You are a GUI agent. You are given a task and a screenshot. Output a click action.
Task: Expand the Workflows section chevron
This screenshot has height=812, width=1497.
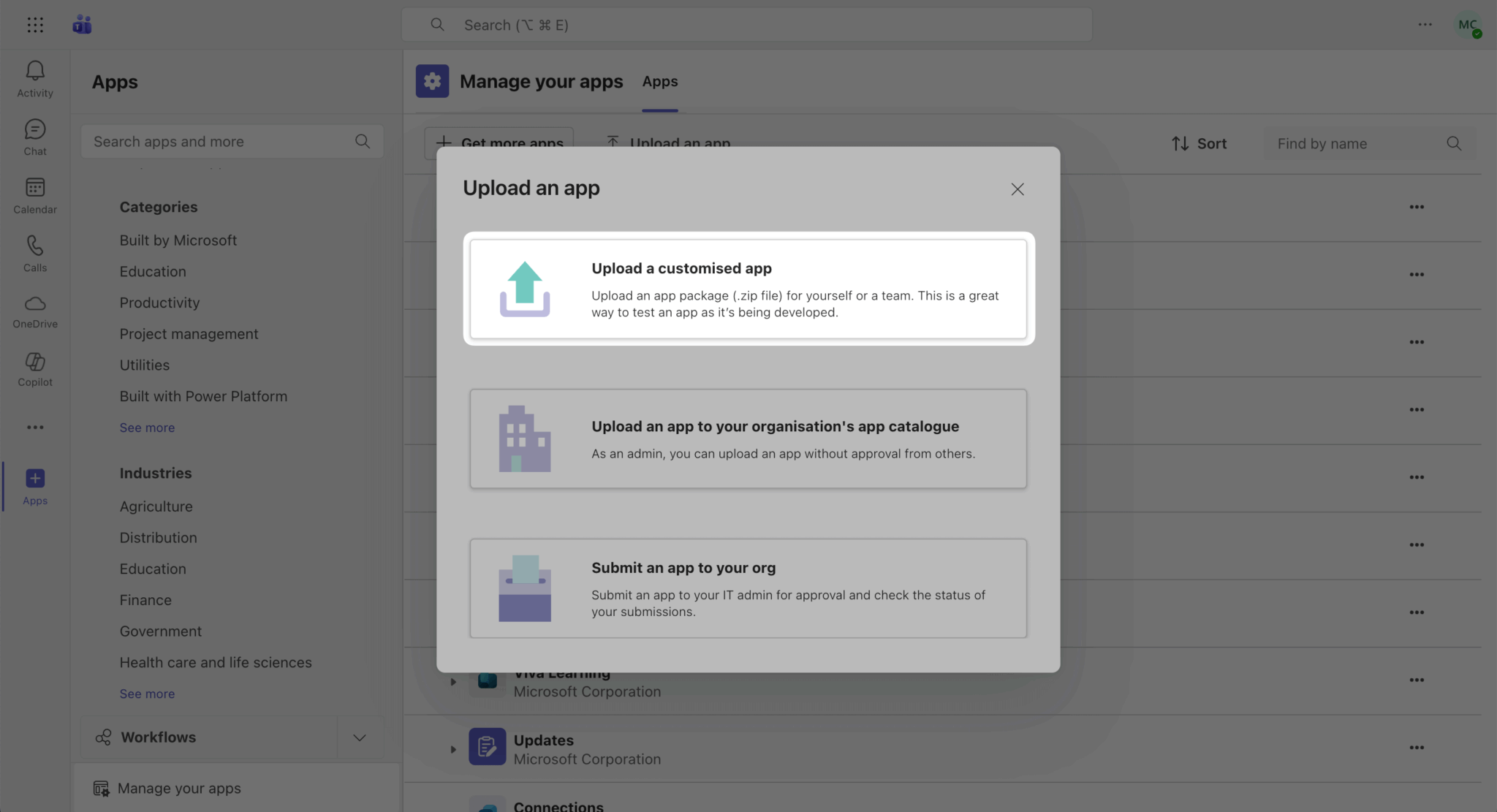359,737
